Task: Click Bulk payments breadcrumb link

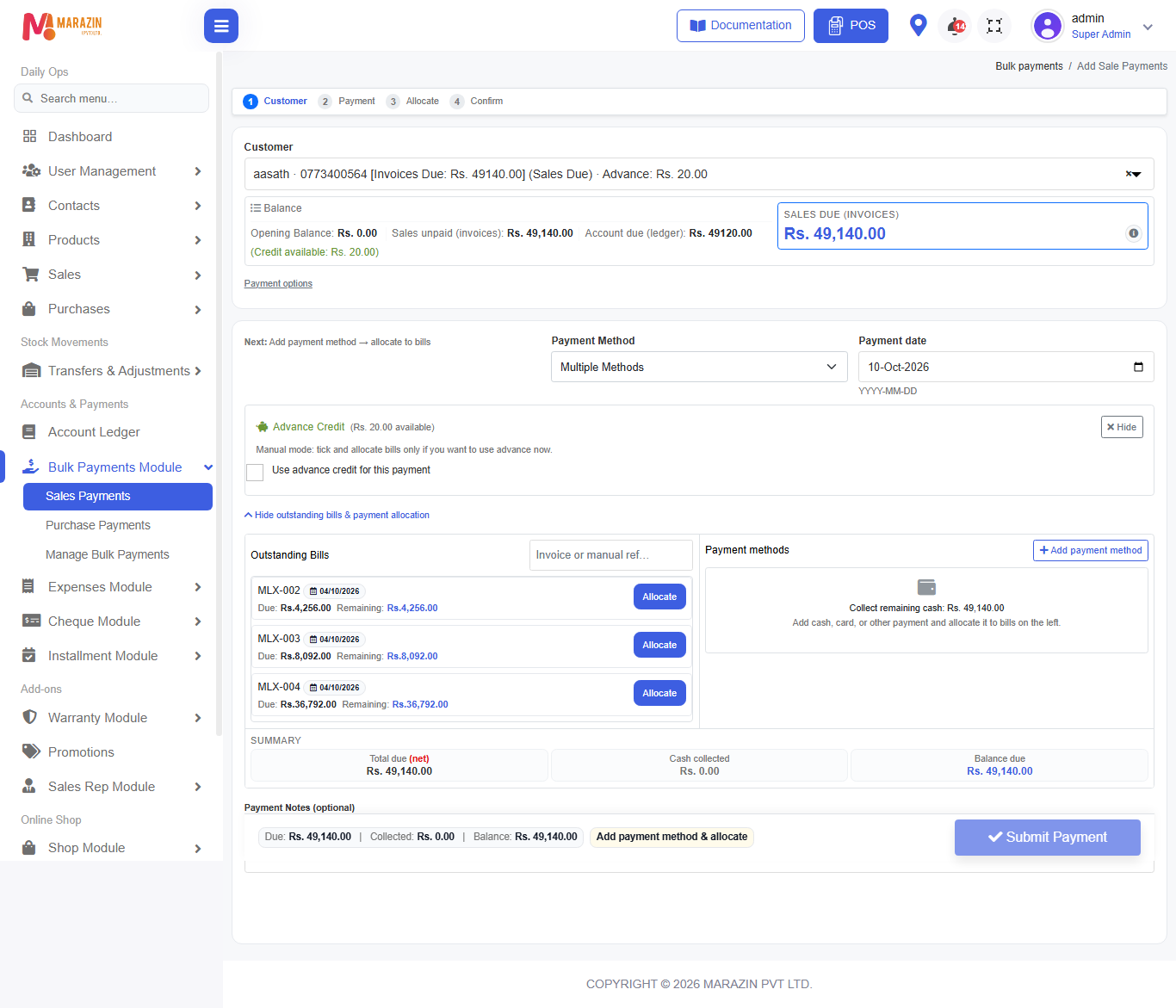Action: tap(1029, 66)
